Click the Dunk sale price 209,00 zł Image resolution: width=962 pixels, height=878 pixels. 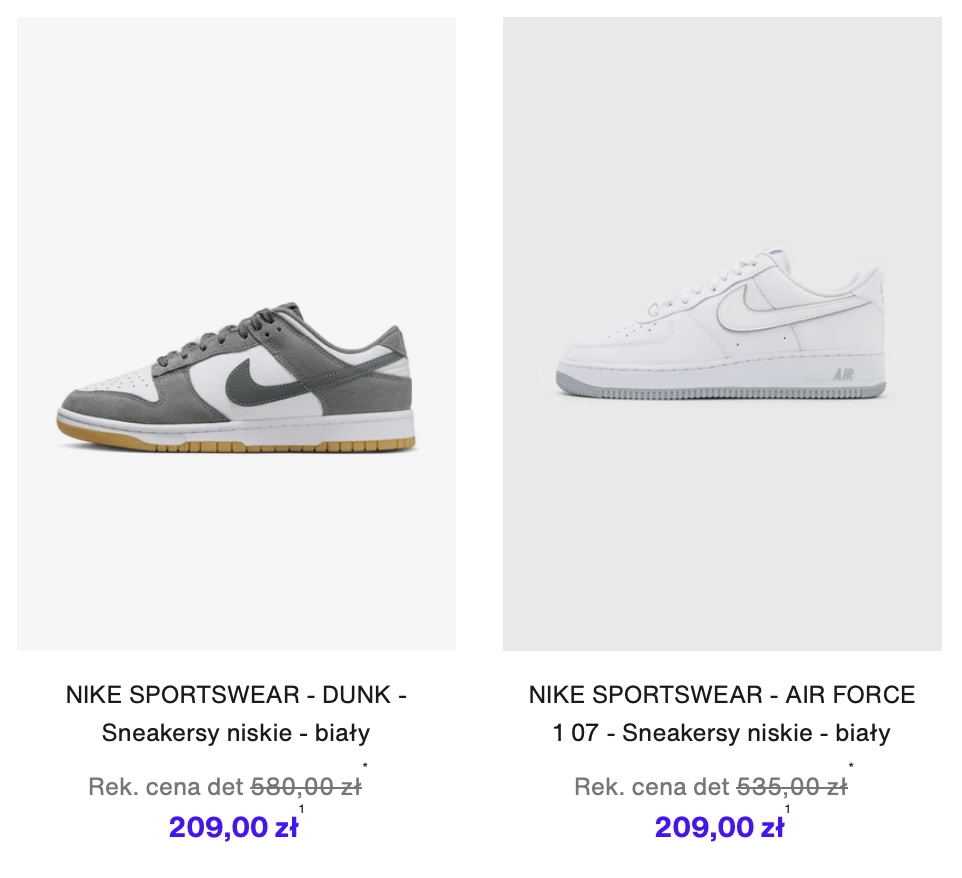[x=233, y=827]
